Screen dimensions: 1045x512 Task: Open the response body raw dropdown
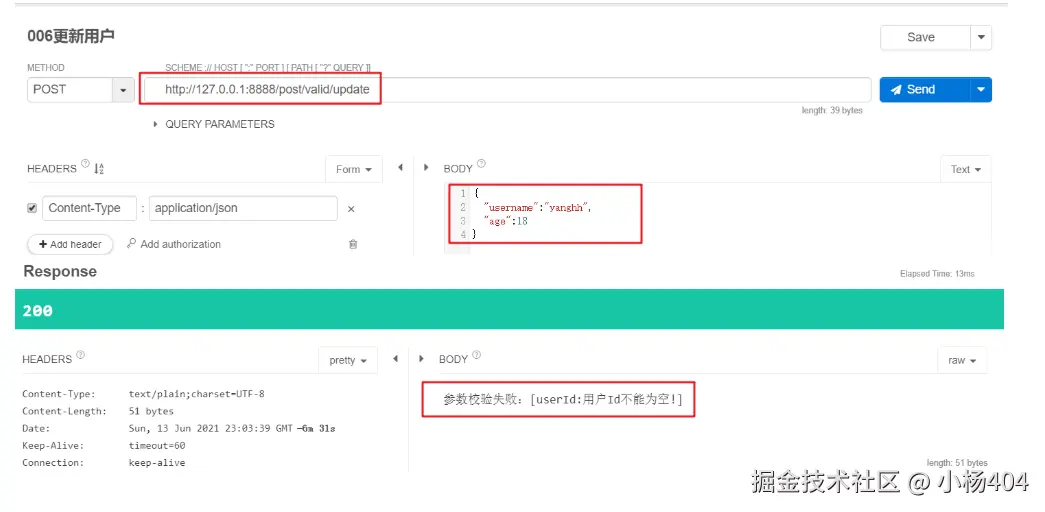coord(962,360)
